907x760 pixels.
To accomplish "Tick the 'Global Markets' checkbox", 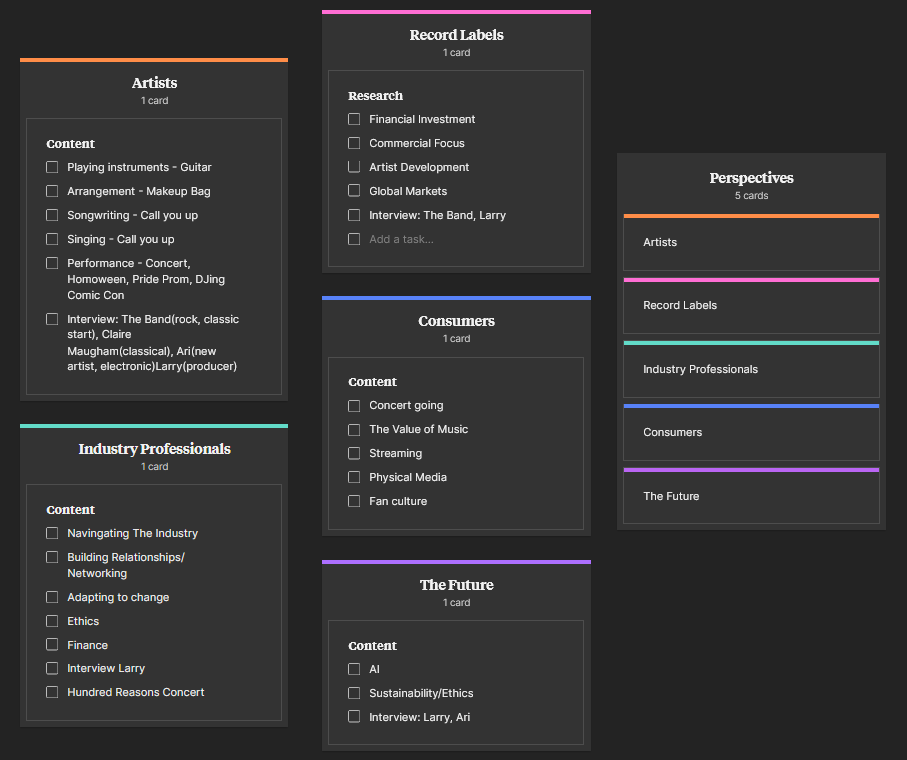I will (x=354, y=191).
